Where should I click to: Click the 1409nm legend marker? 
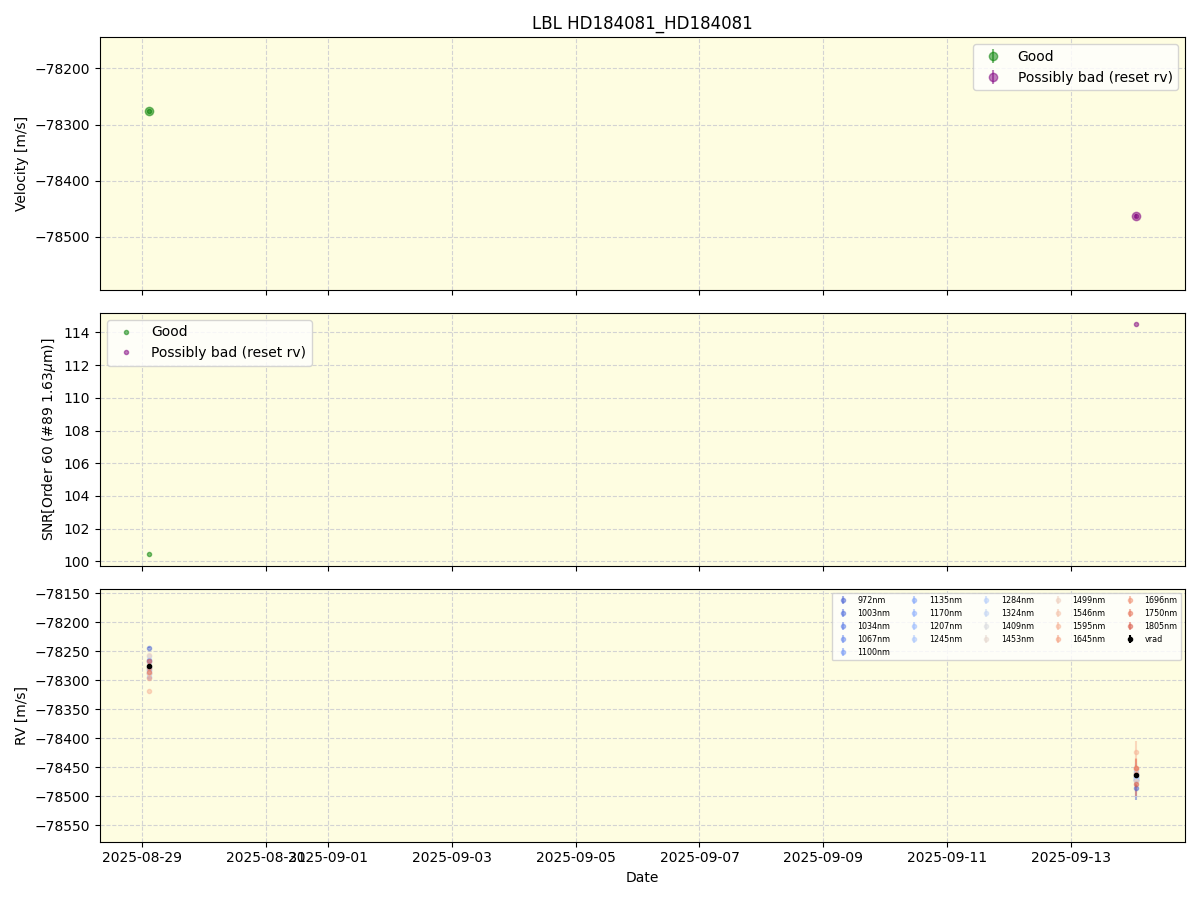(x=987, y=626)
